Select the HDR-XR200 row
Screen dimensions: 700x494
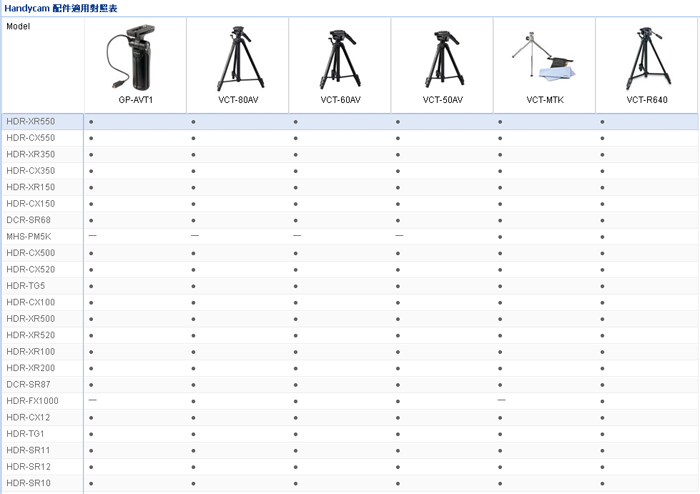(x=350, y=368)
